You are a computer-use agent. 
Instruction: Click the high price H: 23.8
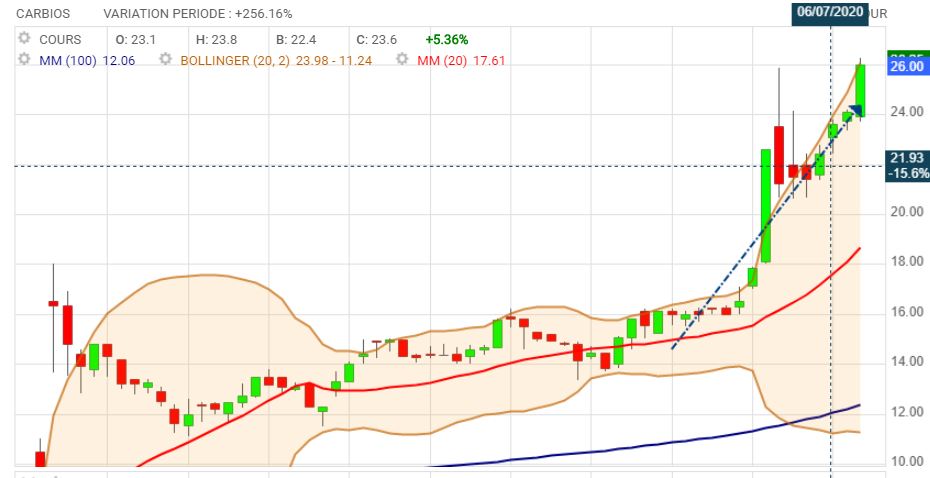(216, 40)
